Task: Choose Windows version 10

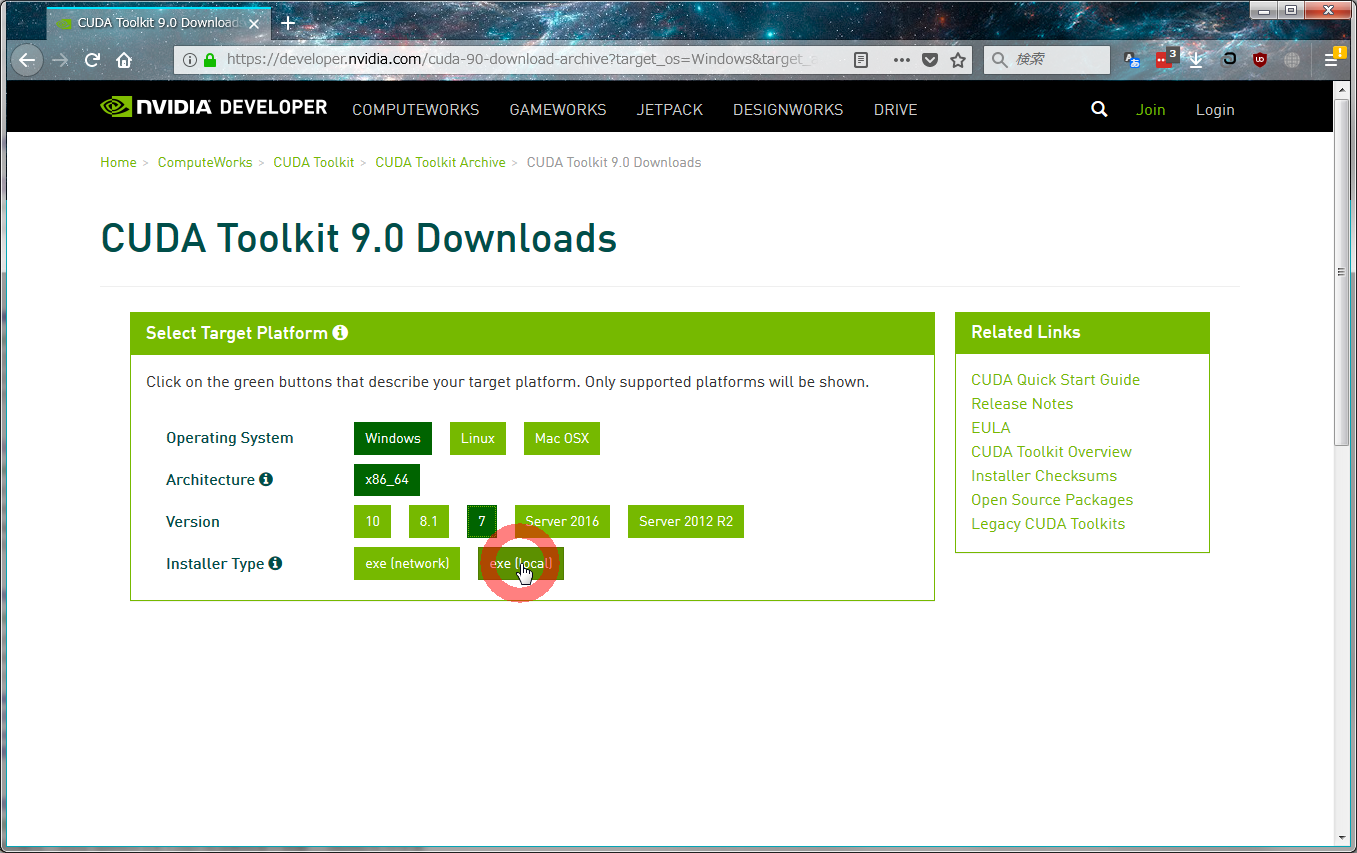Action: click(373, 522)
